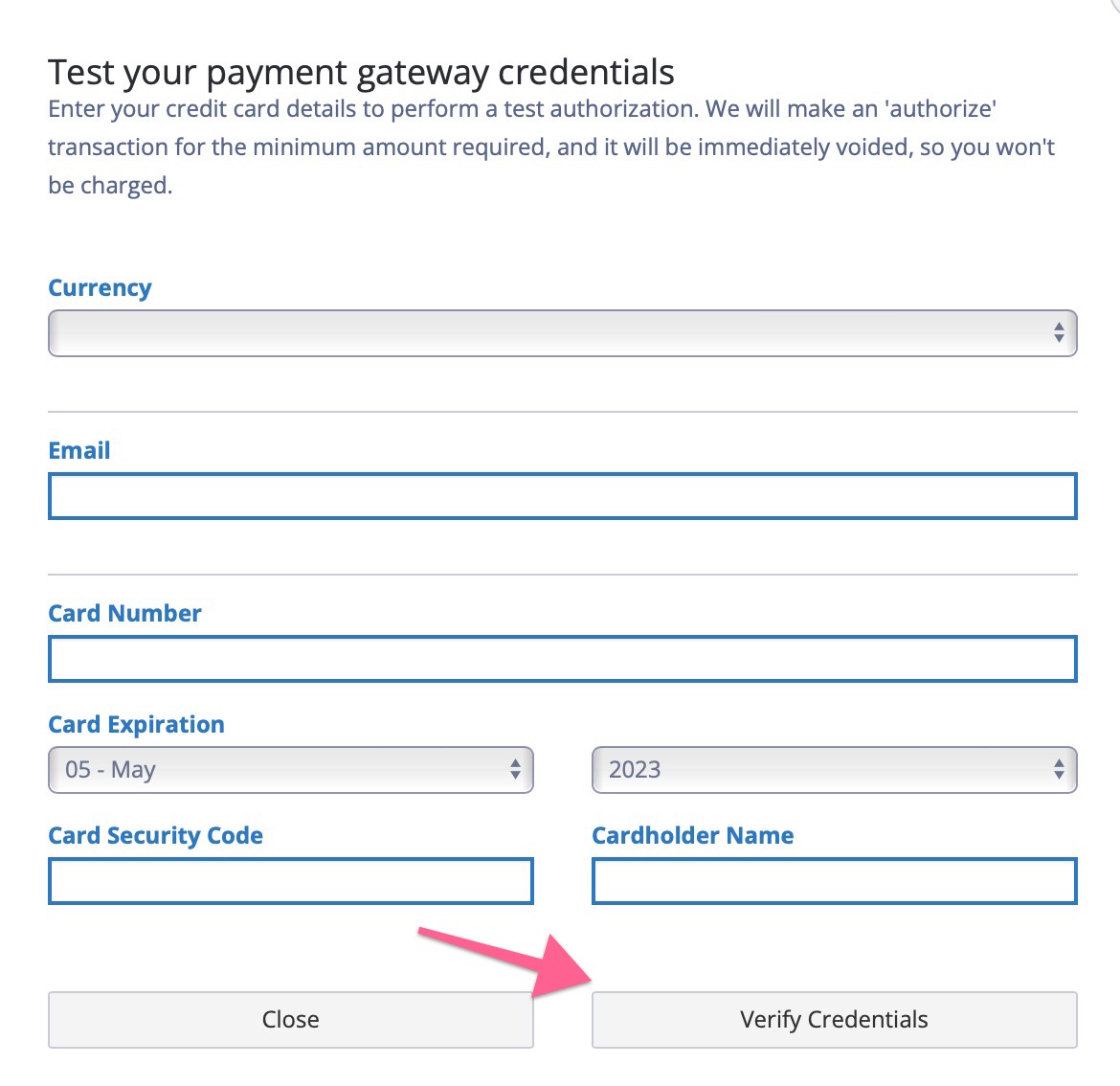Click the Email input box
Screen dimensions: 1120x1086
[x=562, y=496]
